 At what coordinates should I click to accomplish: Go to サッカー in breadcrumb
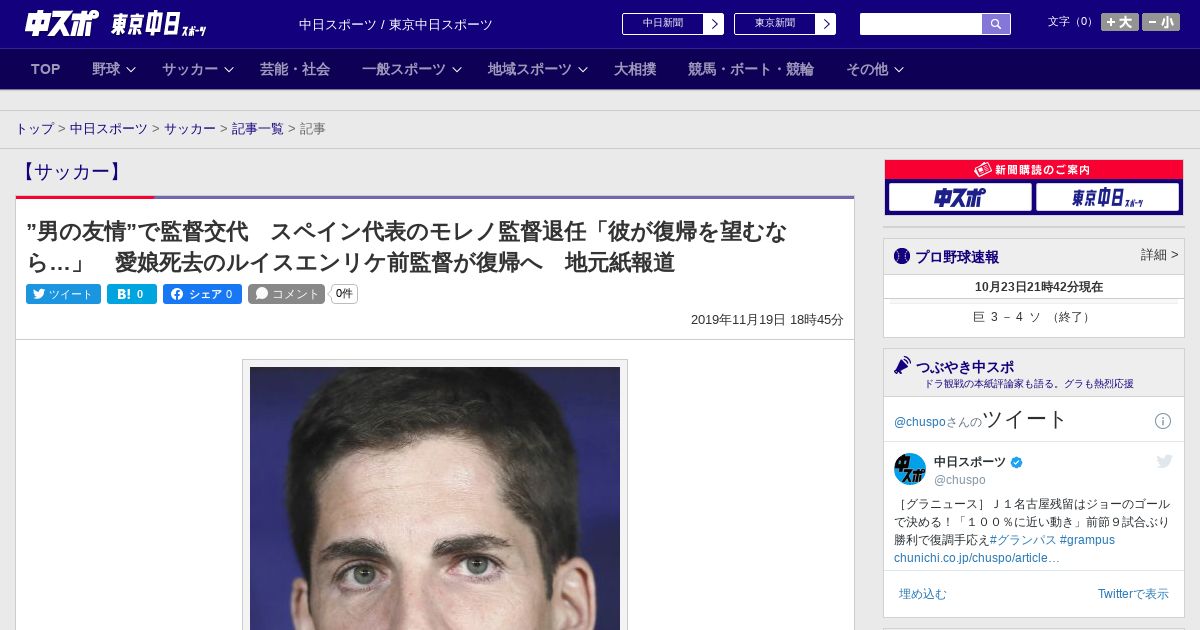click(x=190, y=129)
